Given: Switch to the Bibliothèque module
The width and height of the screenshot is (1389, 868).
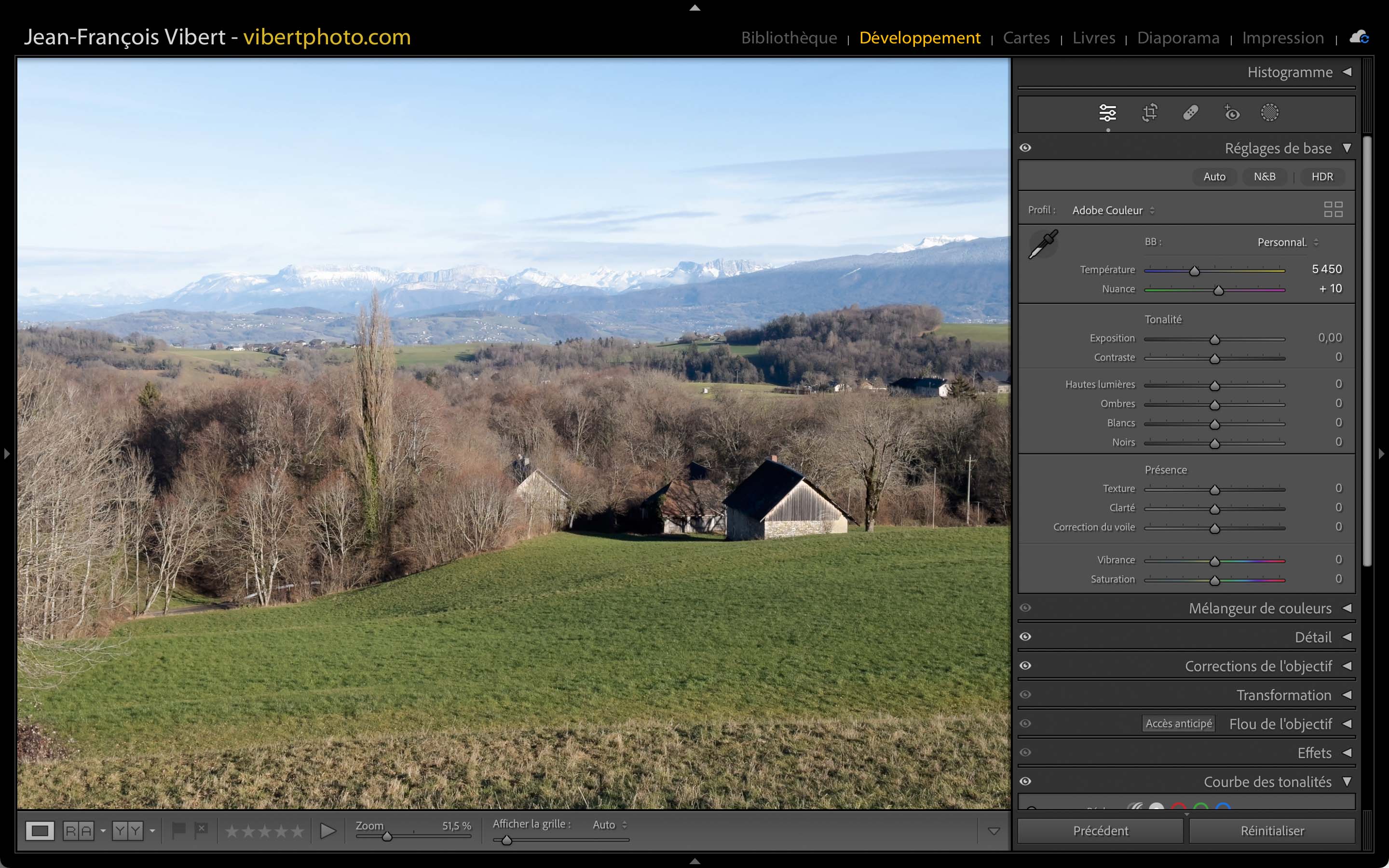Looking at the screenshot, I should pyautogui.click(x=789, y=38).
